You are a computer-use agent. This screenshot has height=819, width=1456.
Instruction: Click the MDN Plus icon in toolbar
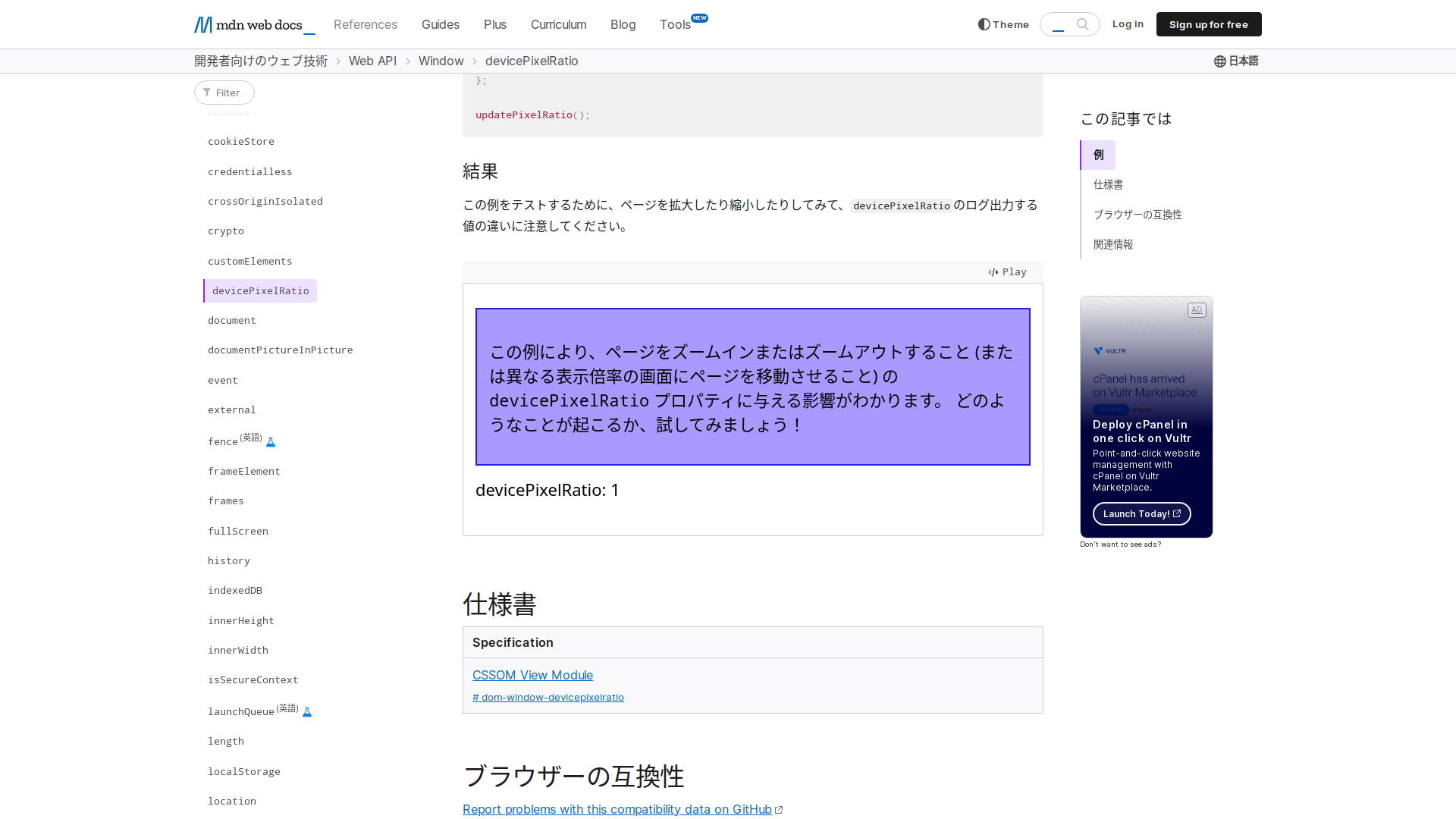point(495,24)
